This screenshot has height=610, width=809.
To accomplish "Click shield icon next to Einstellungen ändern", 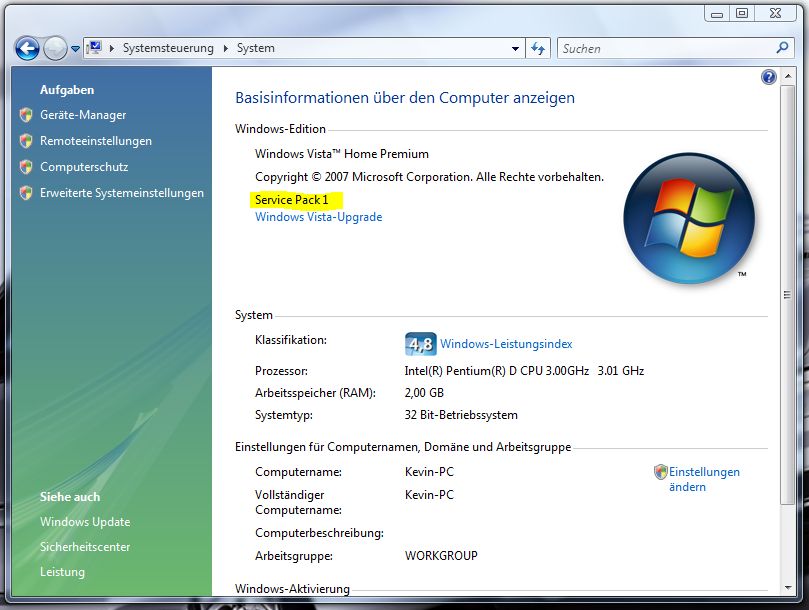I will pos(660,472).
